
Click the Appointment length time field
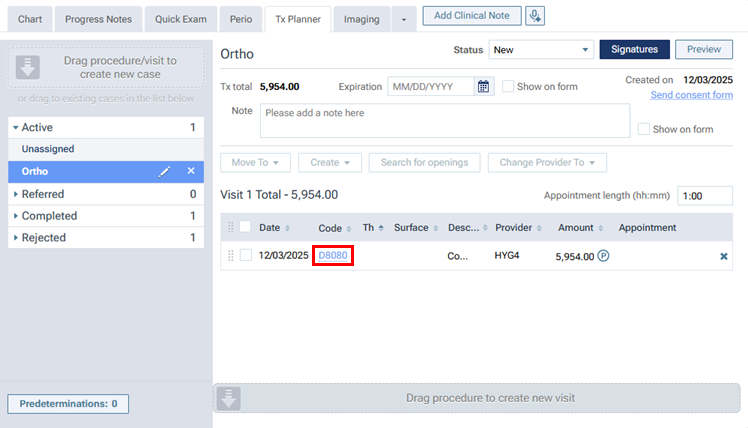point(703,196)
